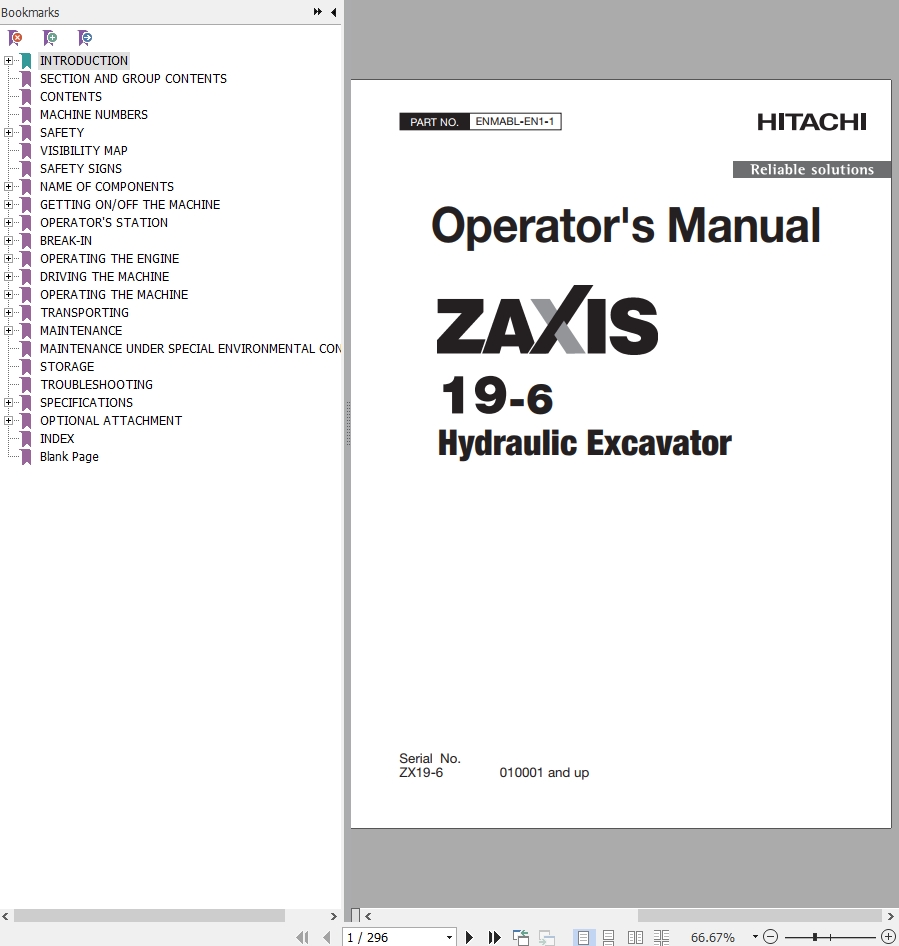899x946 pixels.
Task: Click bookmark icon beside INDEX
Action: [27, 439]
